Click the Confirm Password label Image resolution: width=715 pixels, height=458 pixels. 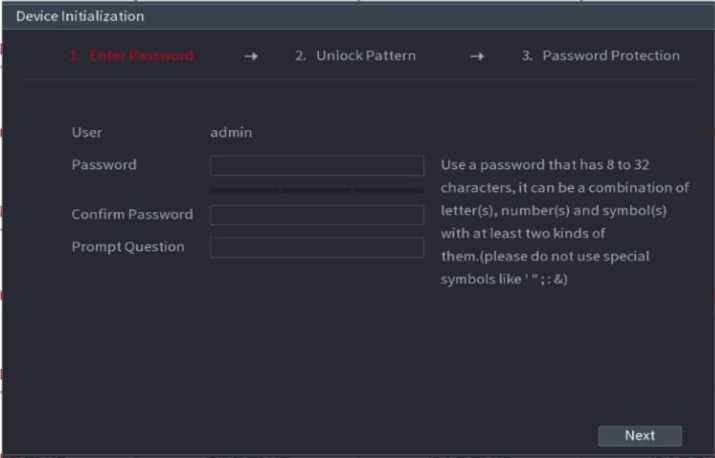pyautogui.click(x=132, y=214)
